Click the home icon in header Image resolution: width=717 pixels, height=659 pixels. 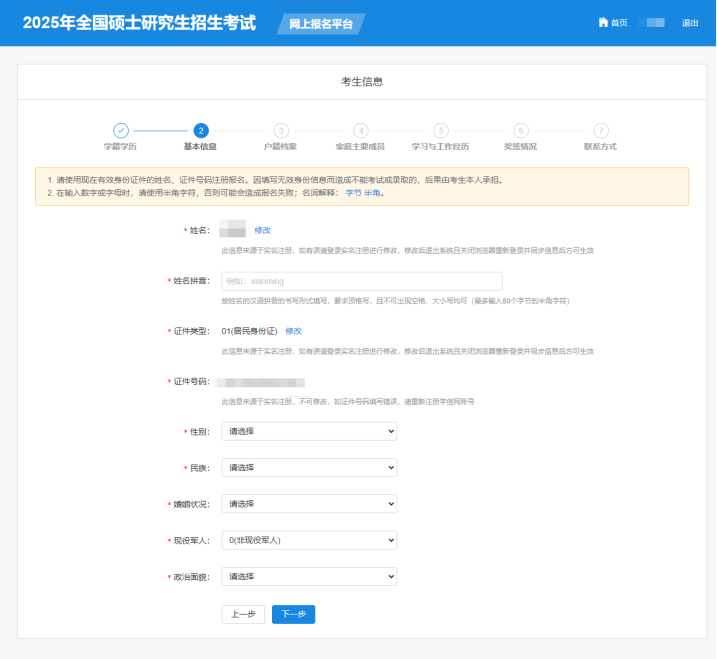click(x=603, y=22)
